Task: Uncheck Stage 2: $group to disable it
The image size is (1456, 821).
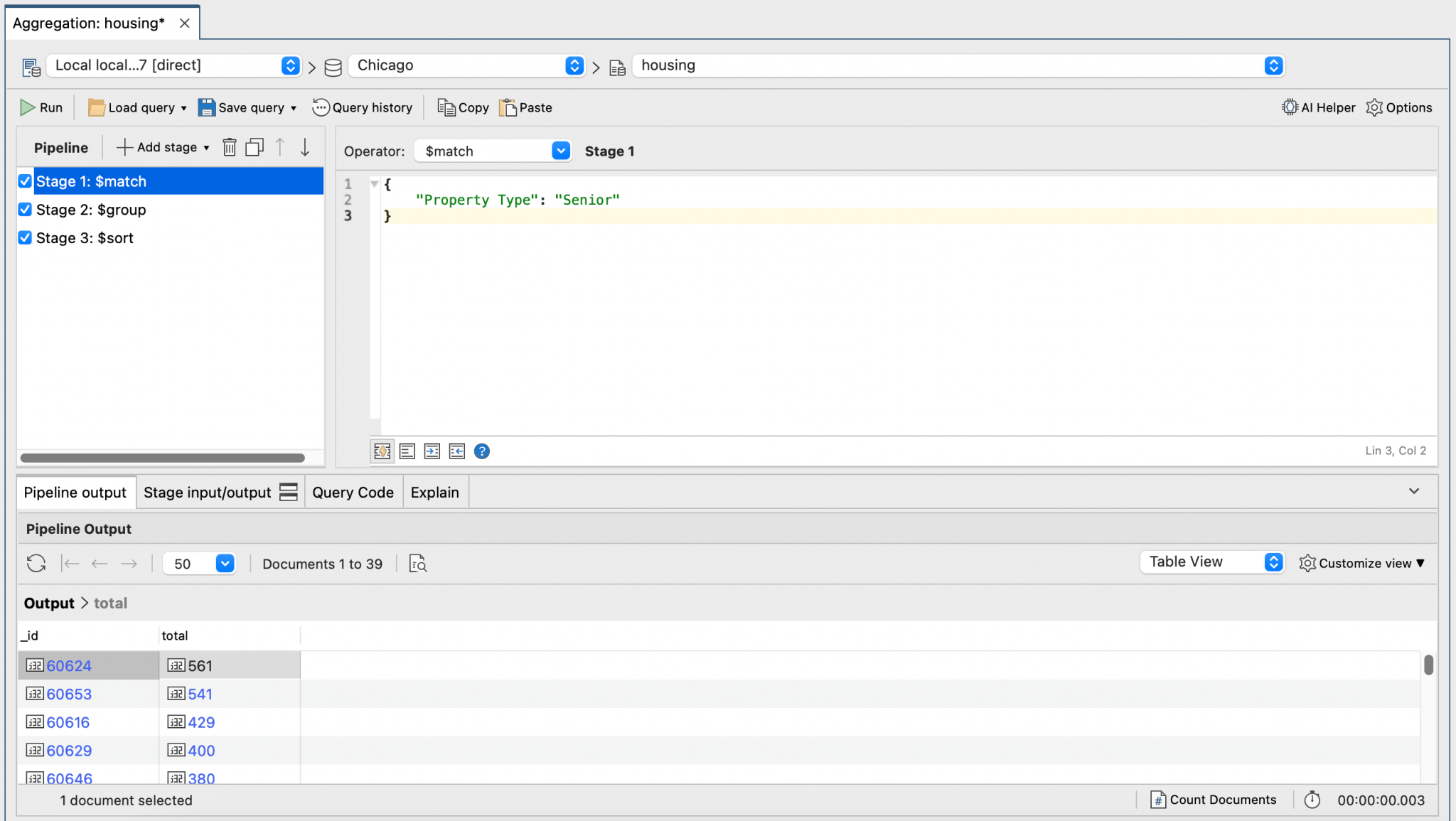Action: tap(24, 209)
